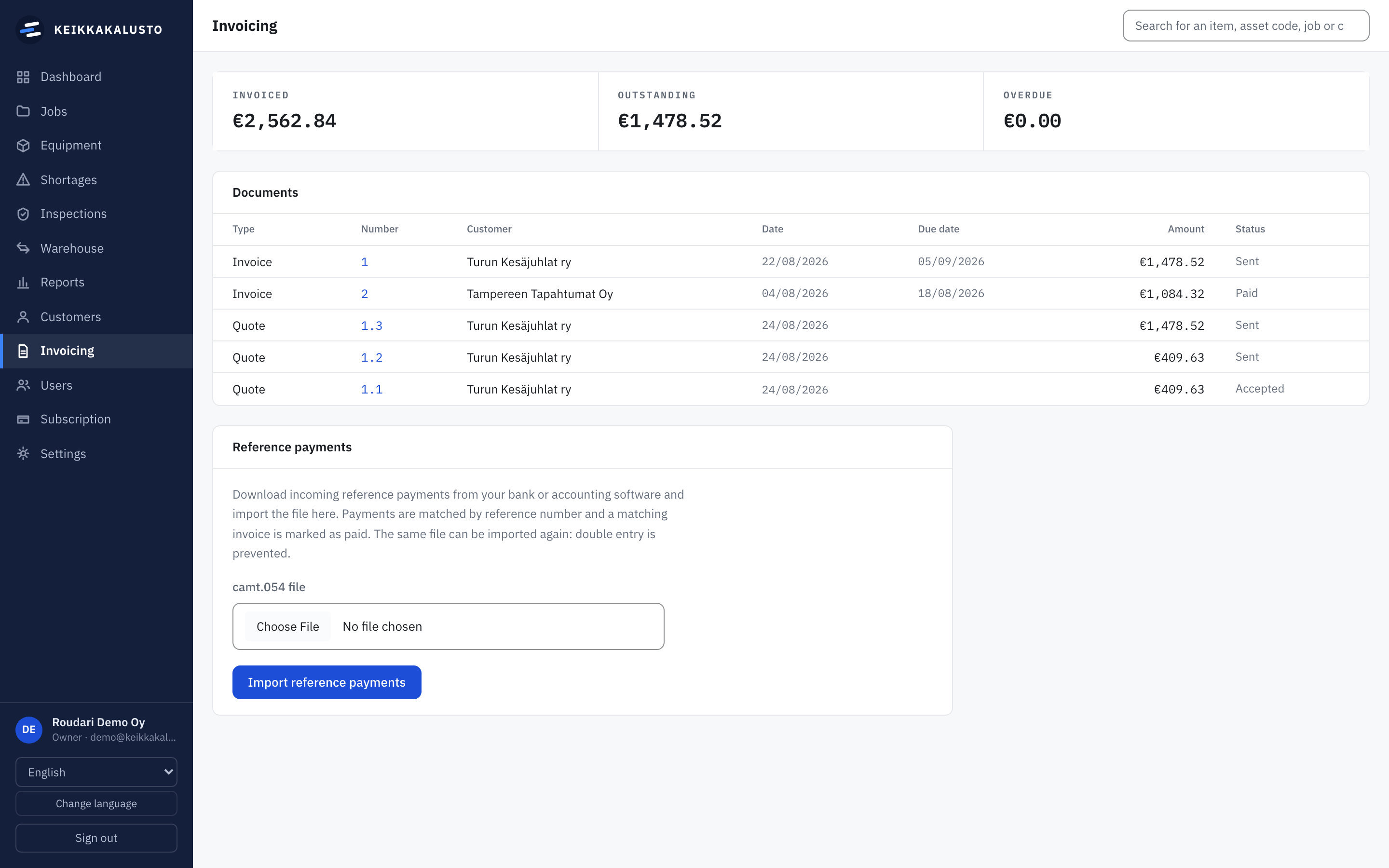
Task: Click the Tampereen Tapahtumat Oy customer cell
Action: (540, 294)
